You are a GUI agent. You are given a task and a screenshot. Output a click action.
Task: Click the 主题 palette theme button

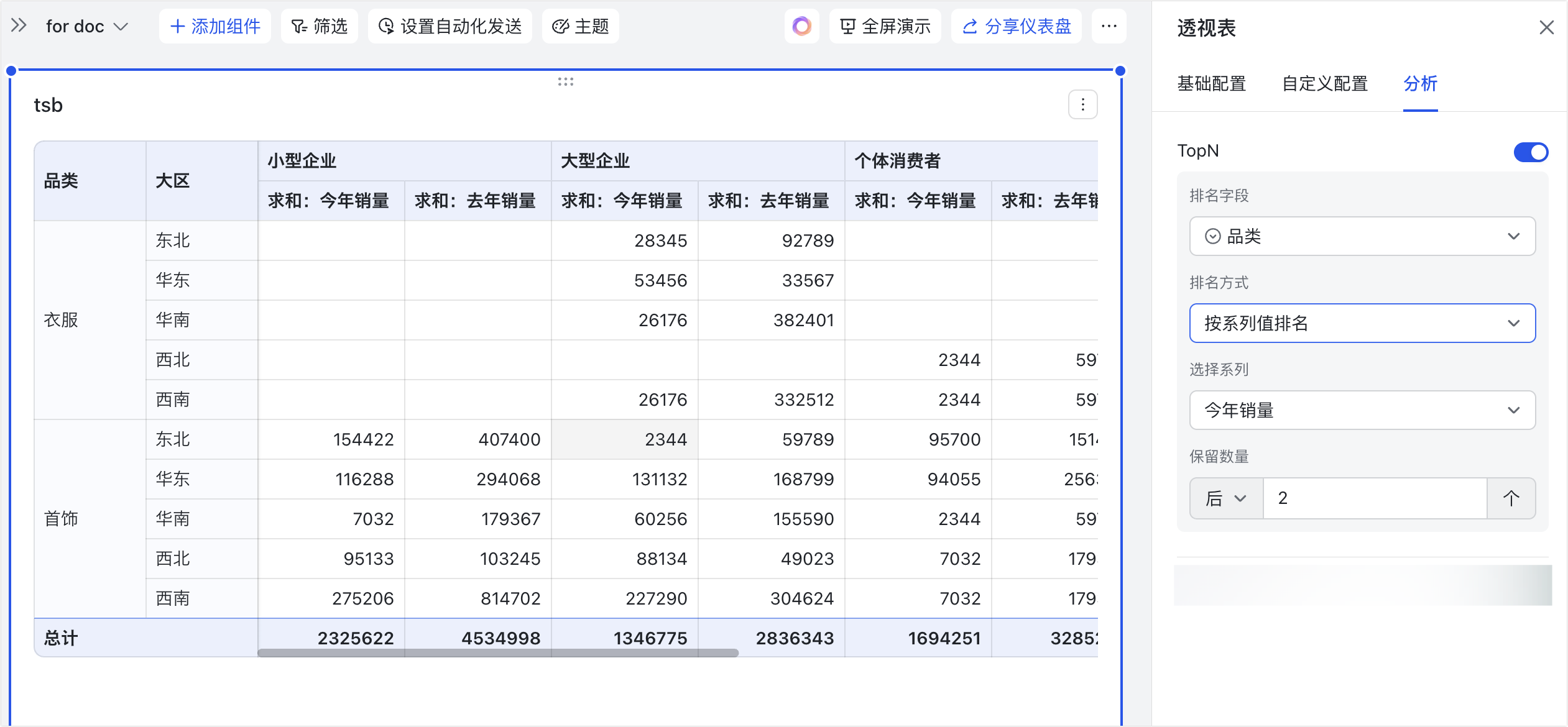[580, 26]
